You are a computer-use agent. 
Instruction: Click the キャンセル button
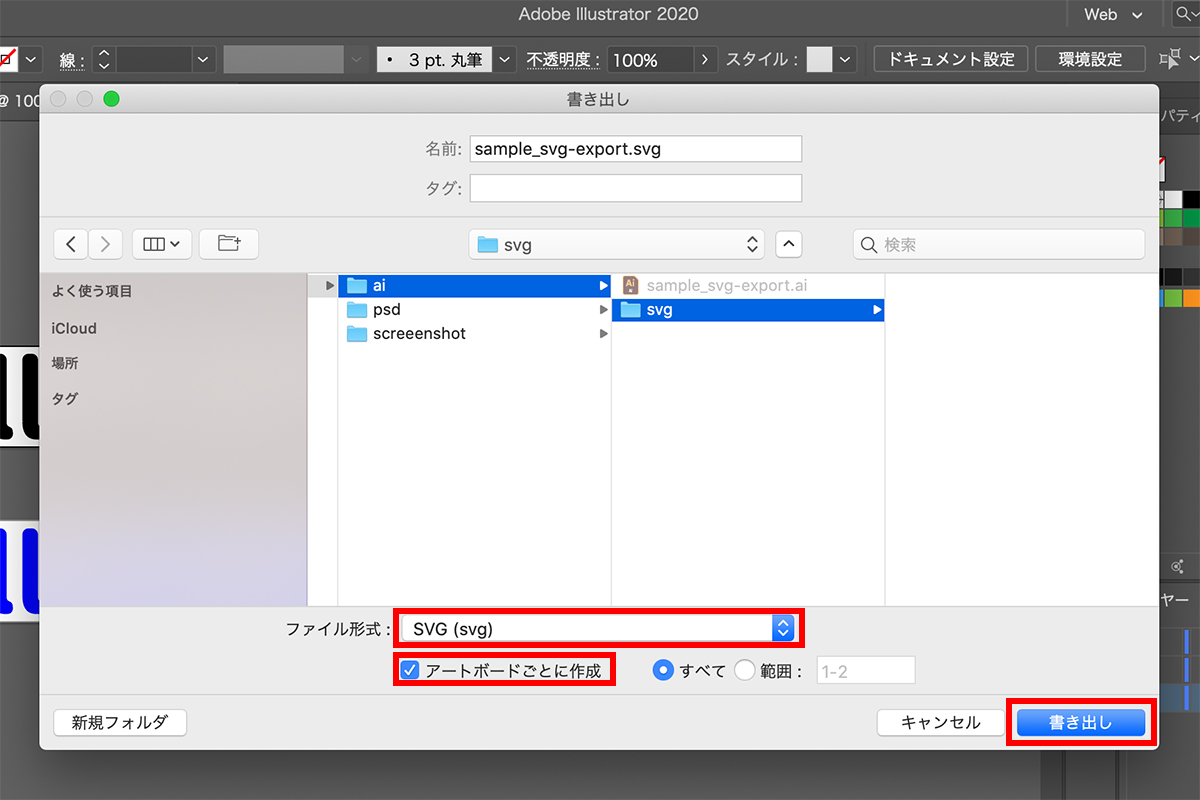940,722
